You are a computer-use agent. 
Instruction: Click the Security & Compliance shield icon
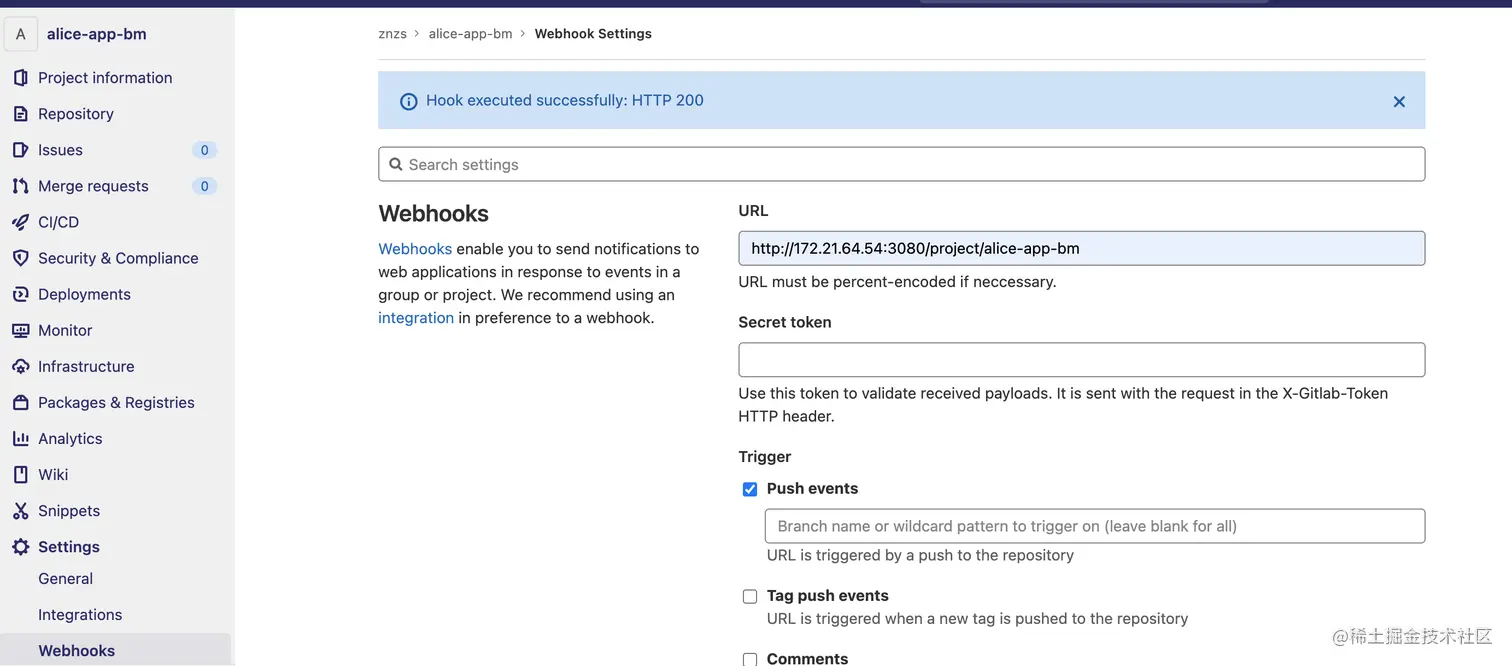[20, 258]
